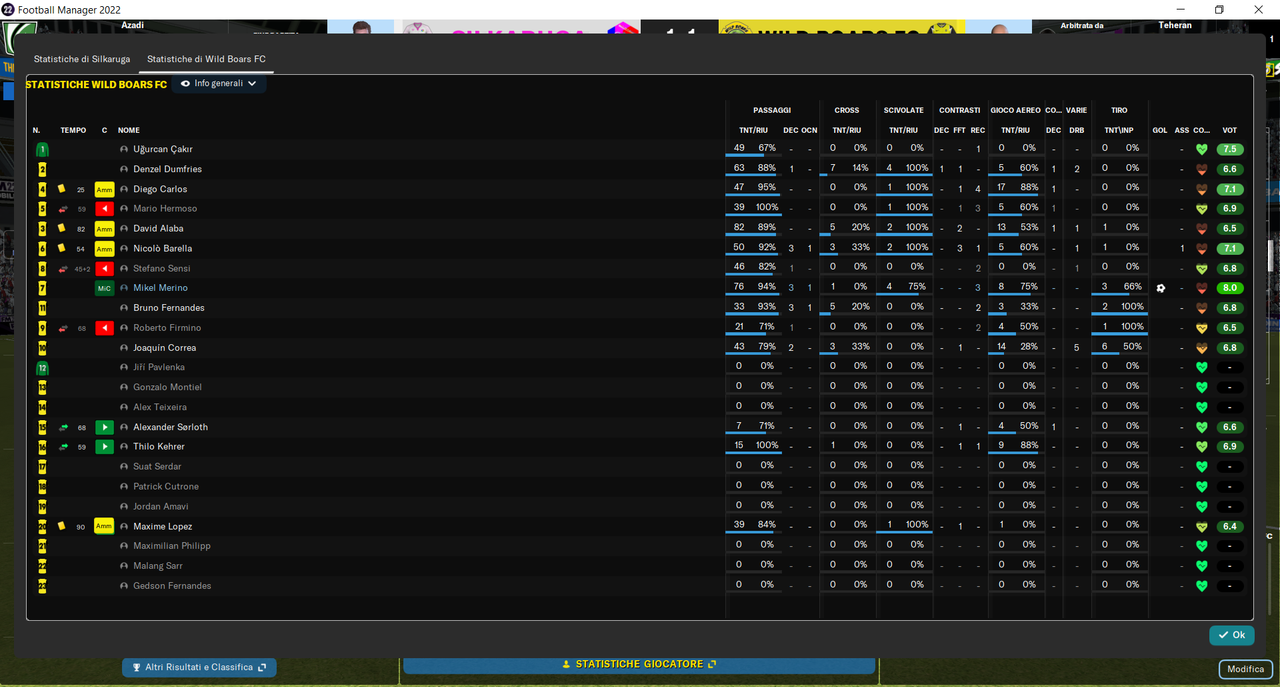Click Mikel Merino goal ball icon
Screen dimensions: 1280x687
[x=1160, y=288]
